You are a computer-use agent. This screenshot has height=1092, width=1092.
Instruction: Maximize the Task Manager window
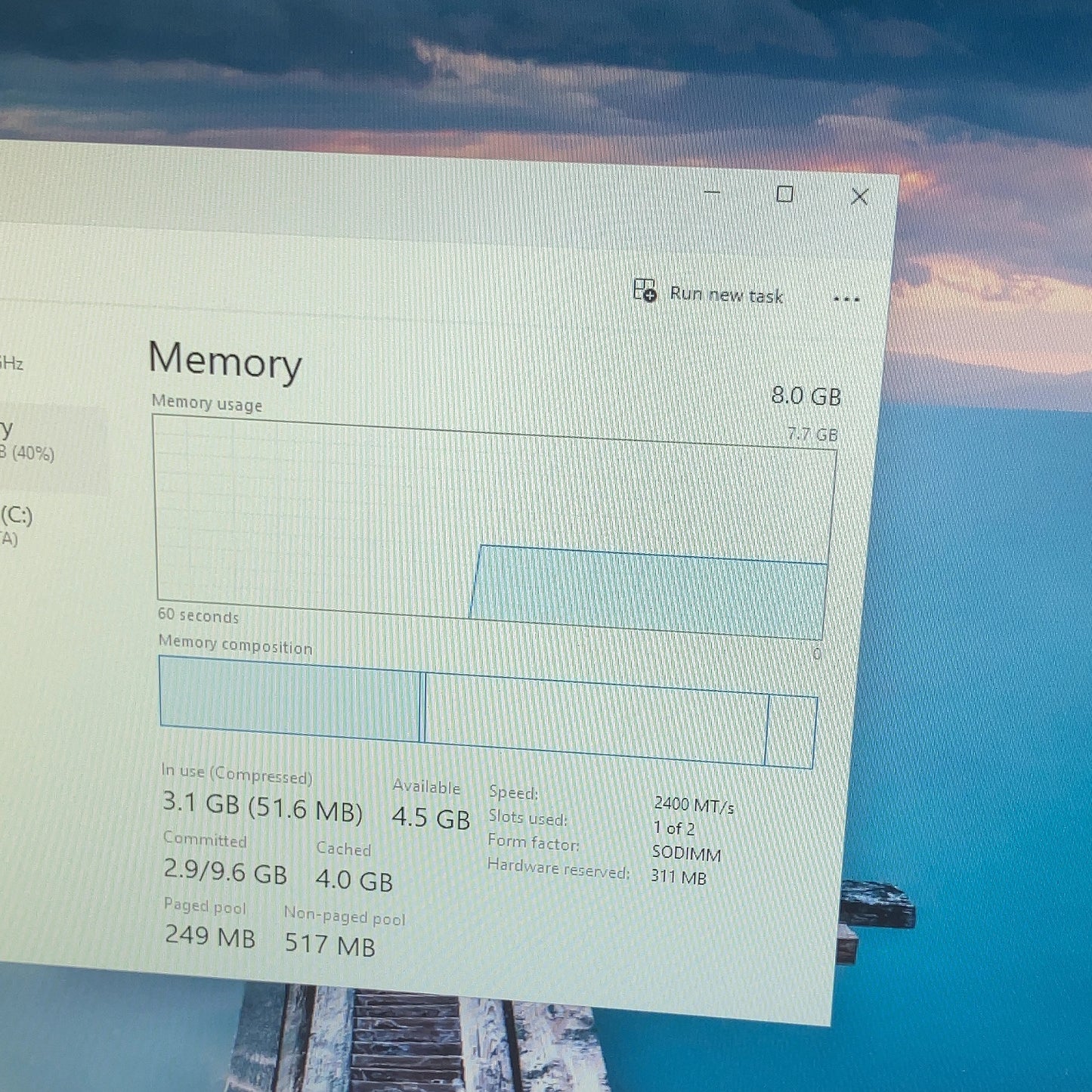[x=785, y=194]
